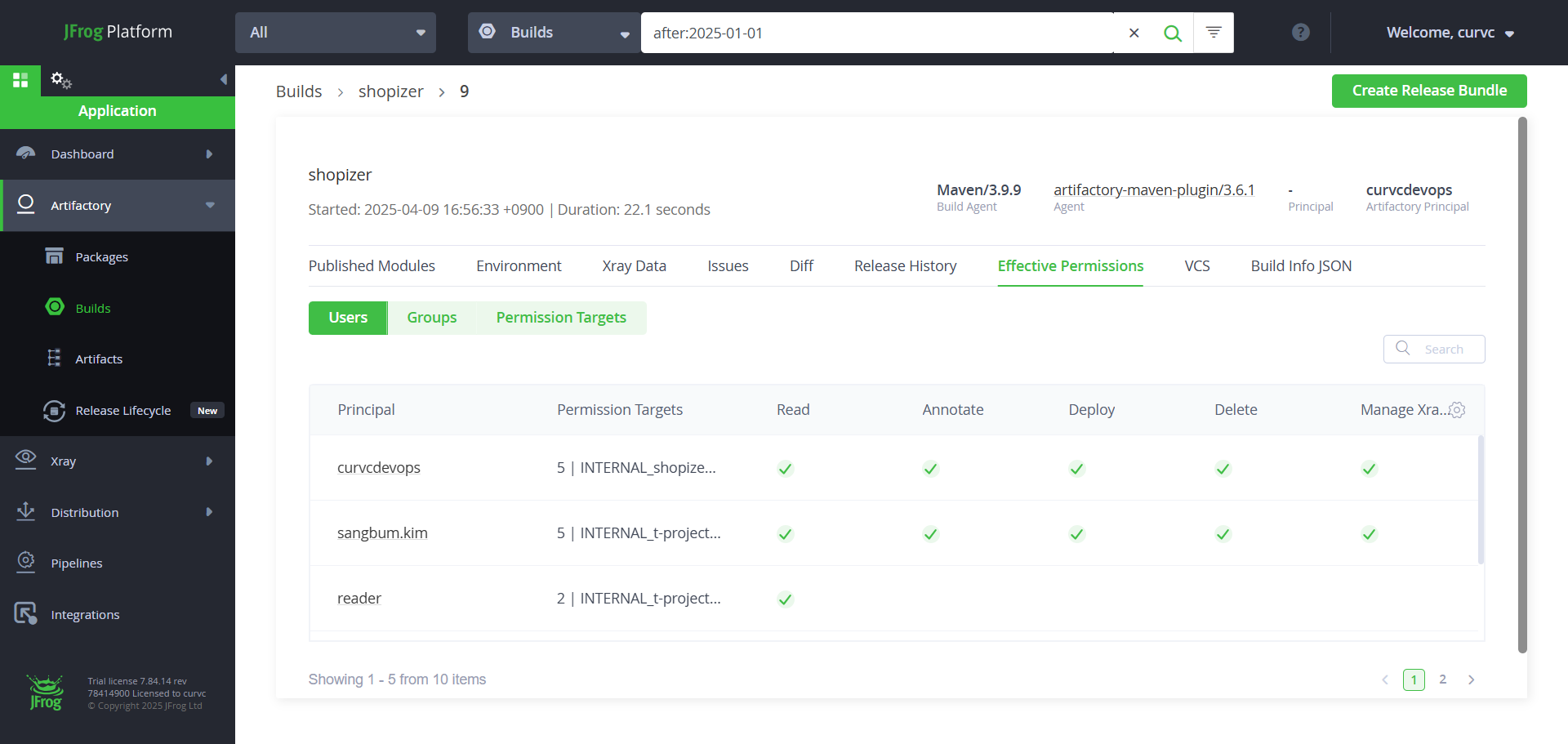Screen dimensions: 1568x744
Task: Go to shopizer in the breadcrumb
Action: [390, 91]
